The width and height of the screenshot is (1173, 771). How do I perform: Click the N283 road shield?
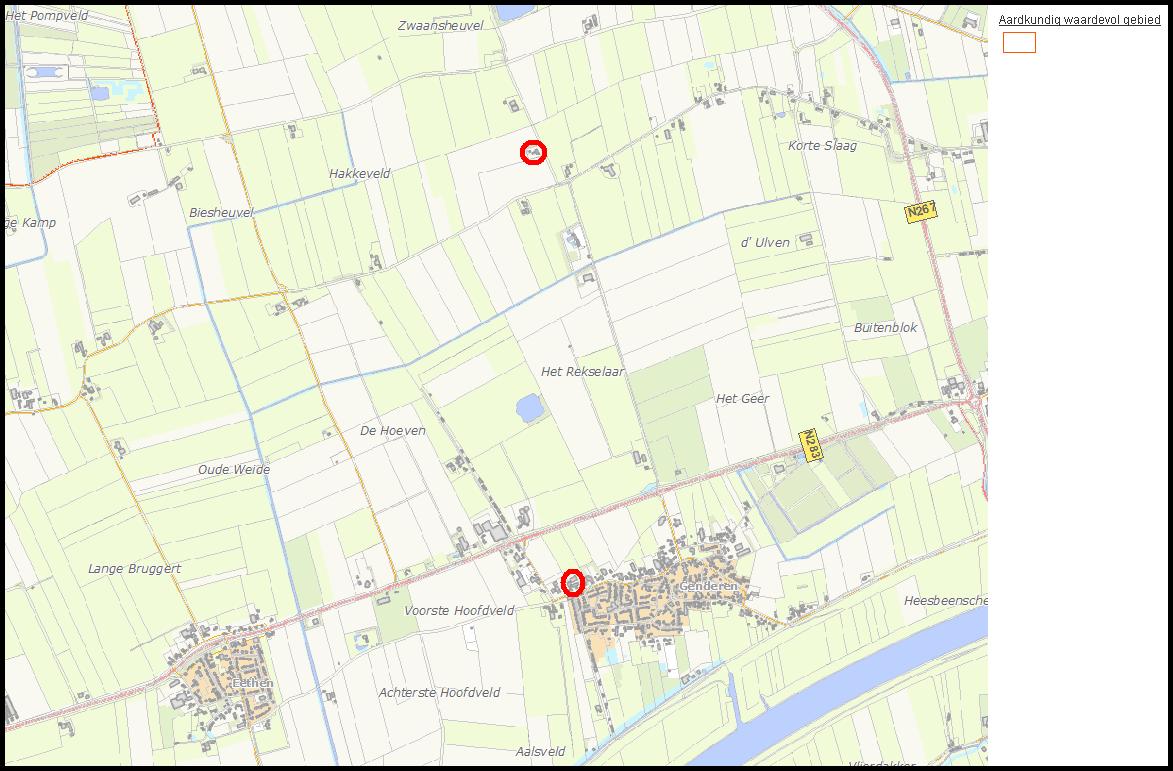point(810,445)
